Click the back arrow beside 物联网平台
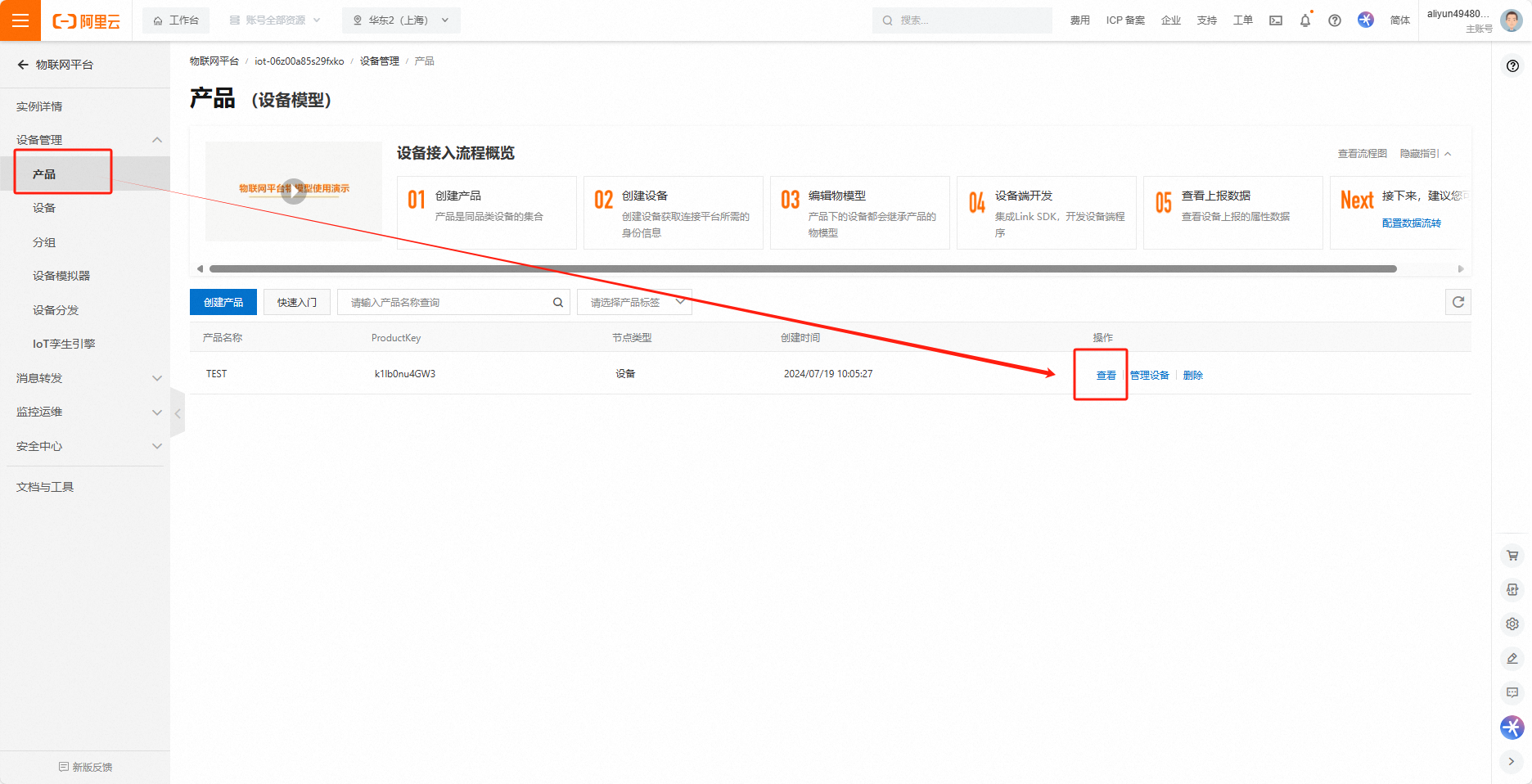 [23, 65]
